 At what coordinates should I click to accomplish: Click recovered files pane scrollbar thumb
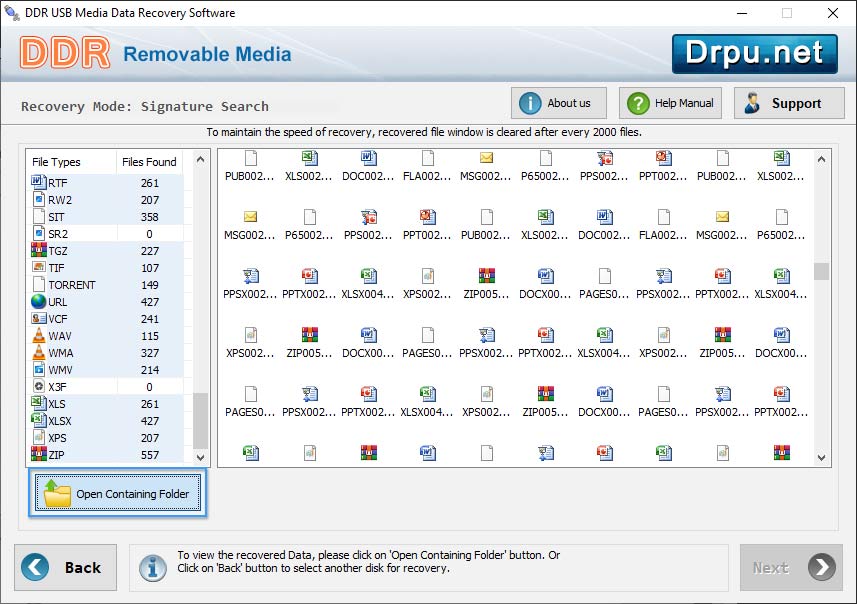tap(821, 271)
